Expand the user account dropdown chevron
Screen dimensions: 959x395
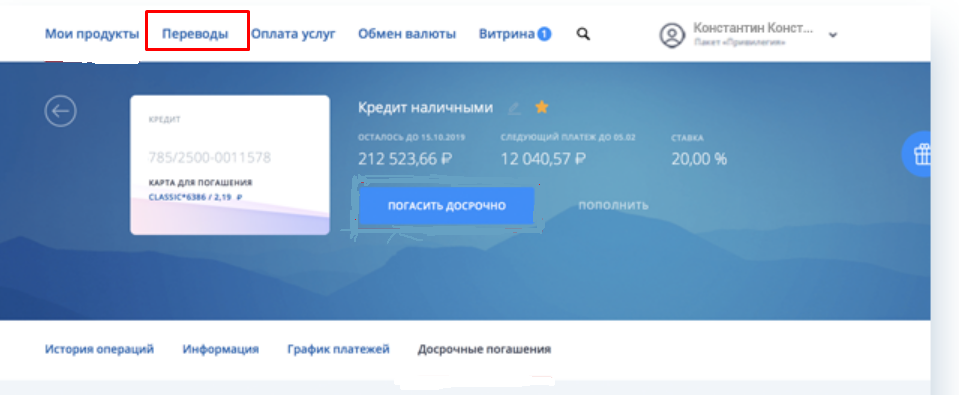pos(832,35)
